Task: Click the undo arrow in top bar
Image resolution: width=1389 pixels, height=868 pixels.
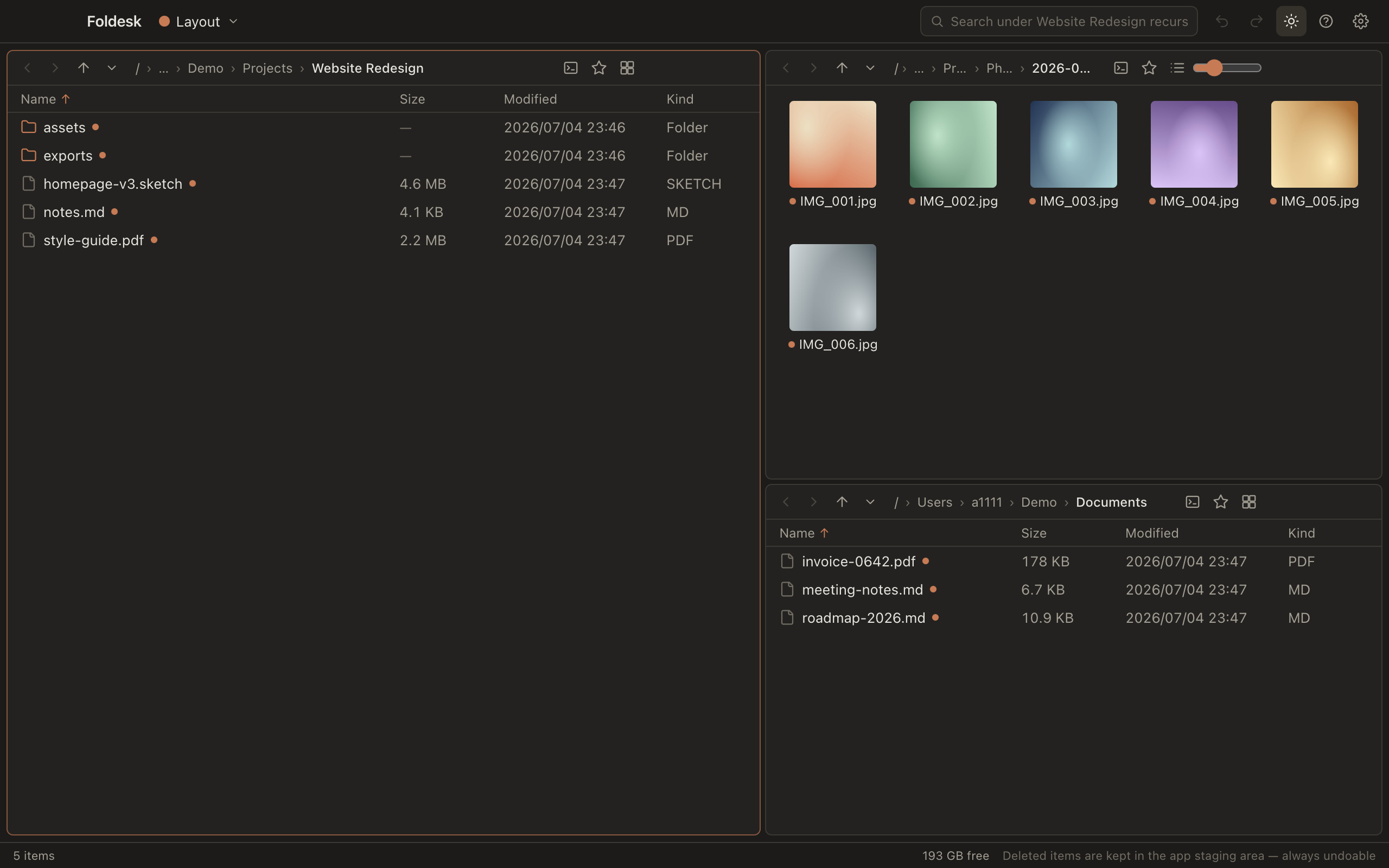Action: 1222,21
